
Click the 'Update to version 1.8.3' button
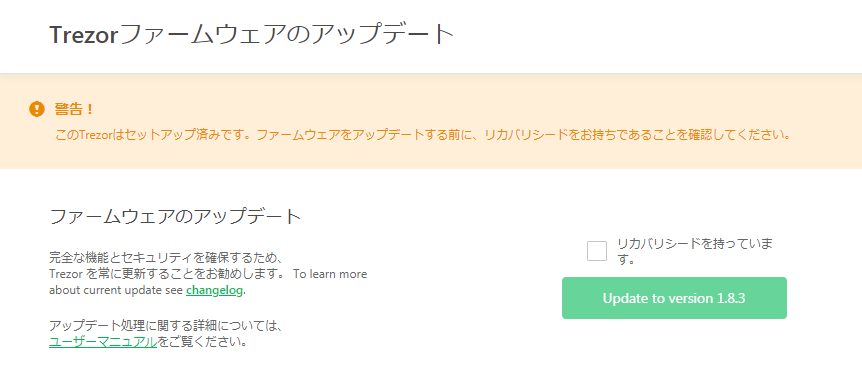(x=674, y=298)
